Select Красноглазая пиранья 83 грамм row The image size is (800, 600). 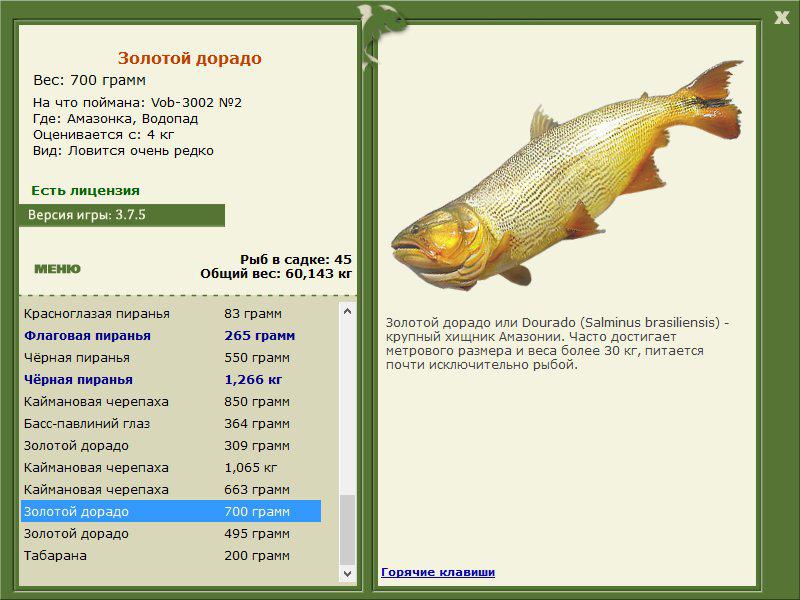[171, 314]
